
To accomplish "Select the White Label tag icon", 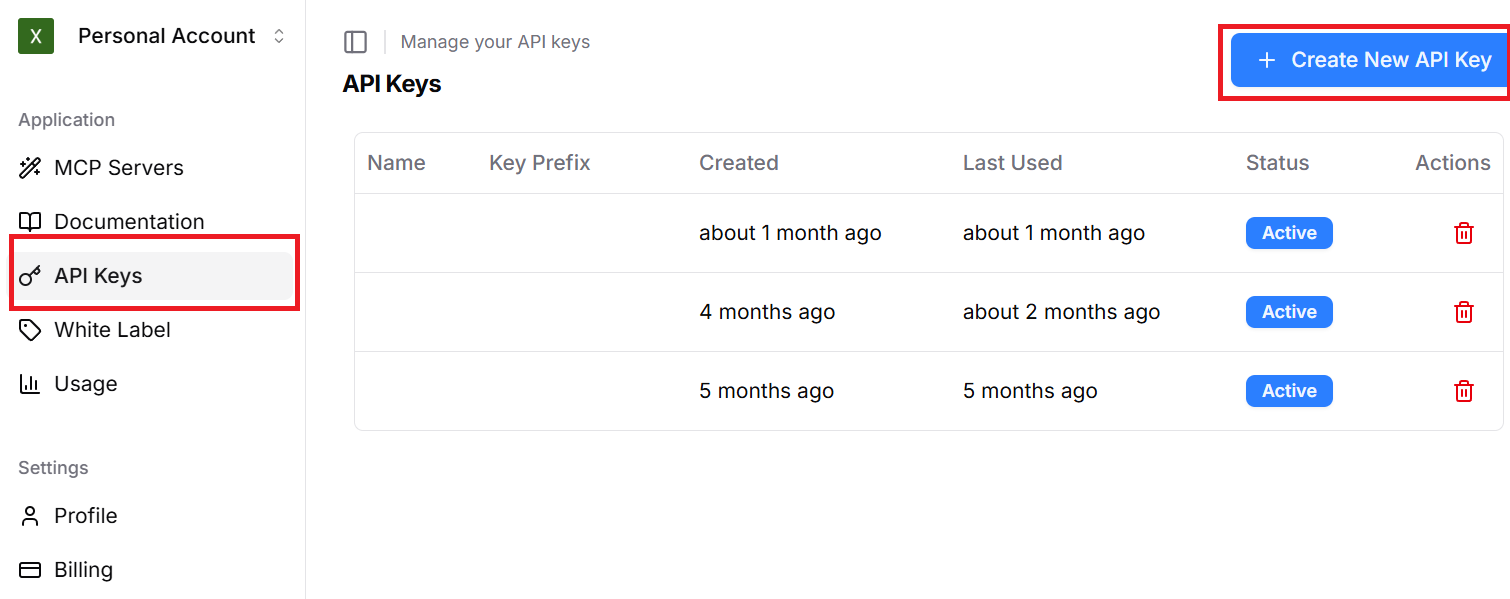I will tap(30, 329).
